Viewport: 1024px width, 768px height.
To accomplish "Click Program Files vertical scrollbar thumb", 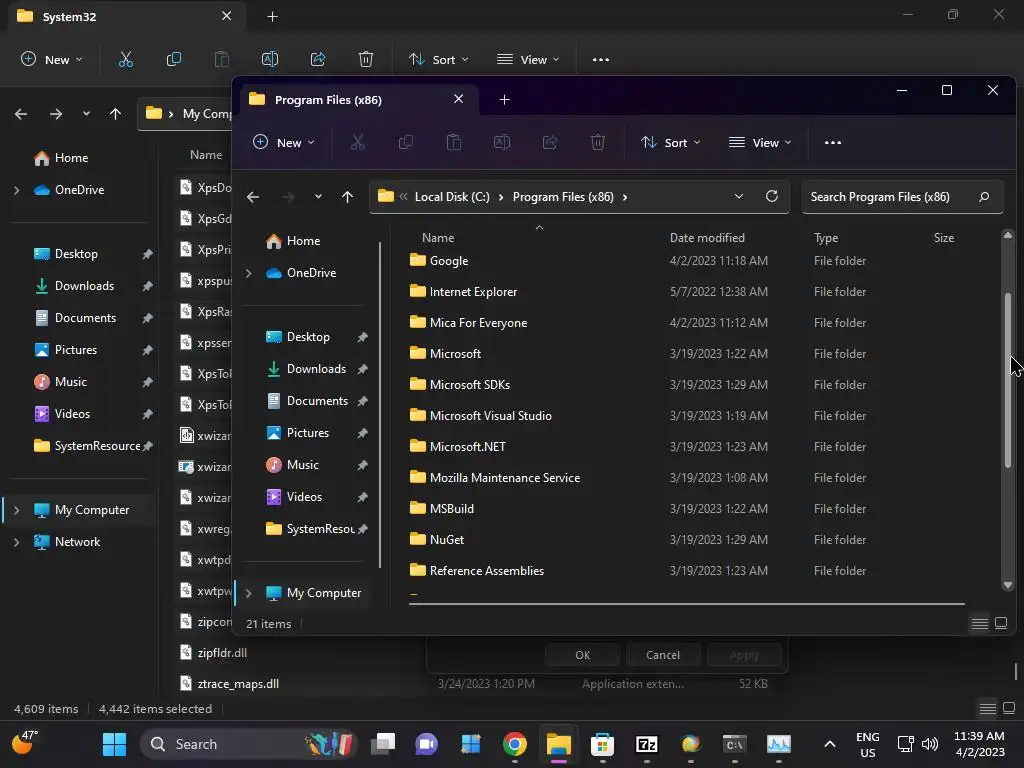I will pos(1008,381).
